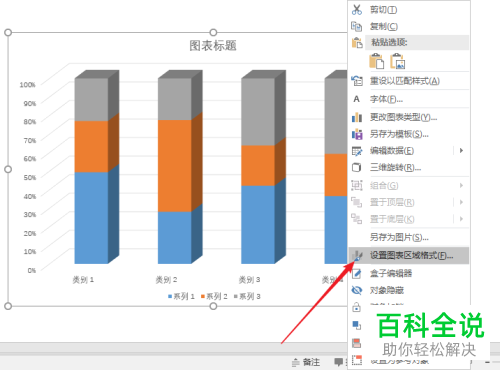The image size is (500, 370).
Task: Open the 字体(F)... dialog
Action: [x=386, y=99]
